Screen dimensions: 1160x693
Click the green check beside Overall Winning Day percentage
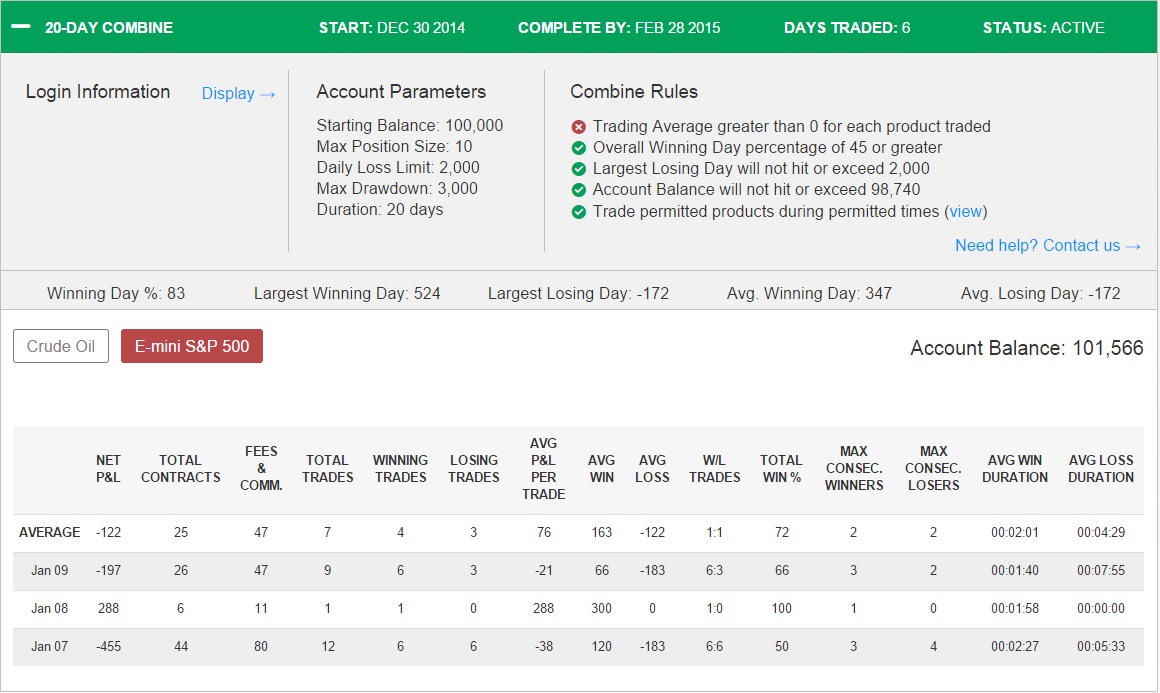(579, 148)
